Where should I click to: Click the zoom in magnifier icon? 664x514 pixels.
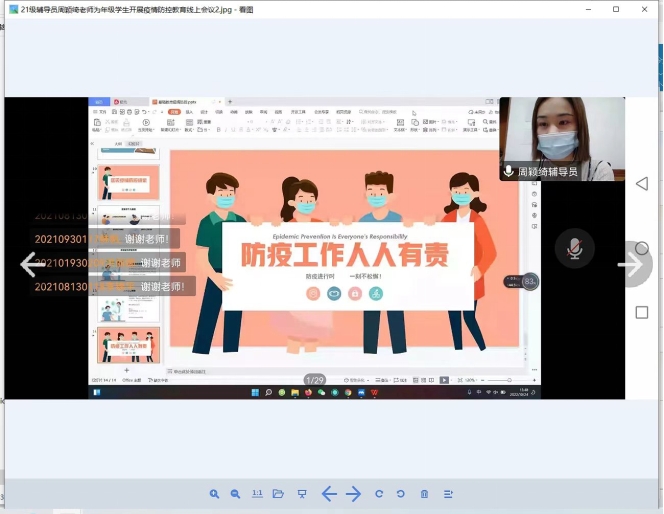pyautogui.click(x=214, y=494)
